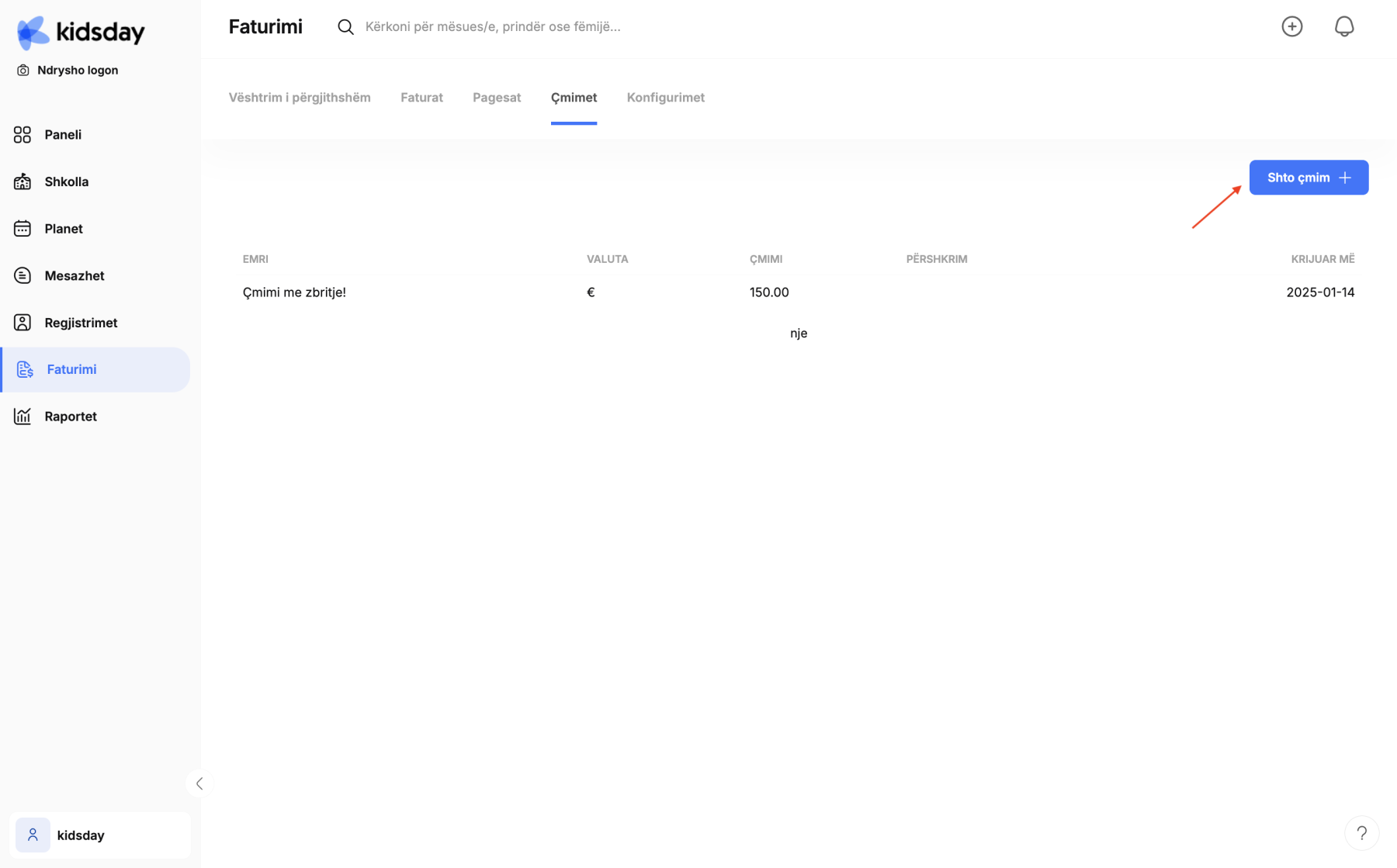Click the circled plus icon in header
Screen dimensions: 1397x868
[1291, 26]
